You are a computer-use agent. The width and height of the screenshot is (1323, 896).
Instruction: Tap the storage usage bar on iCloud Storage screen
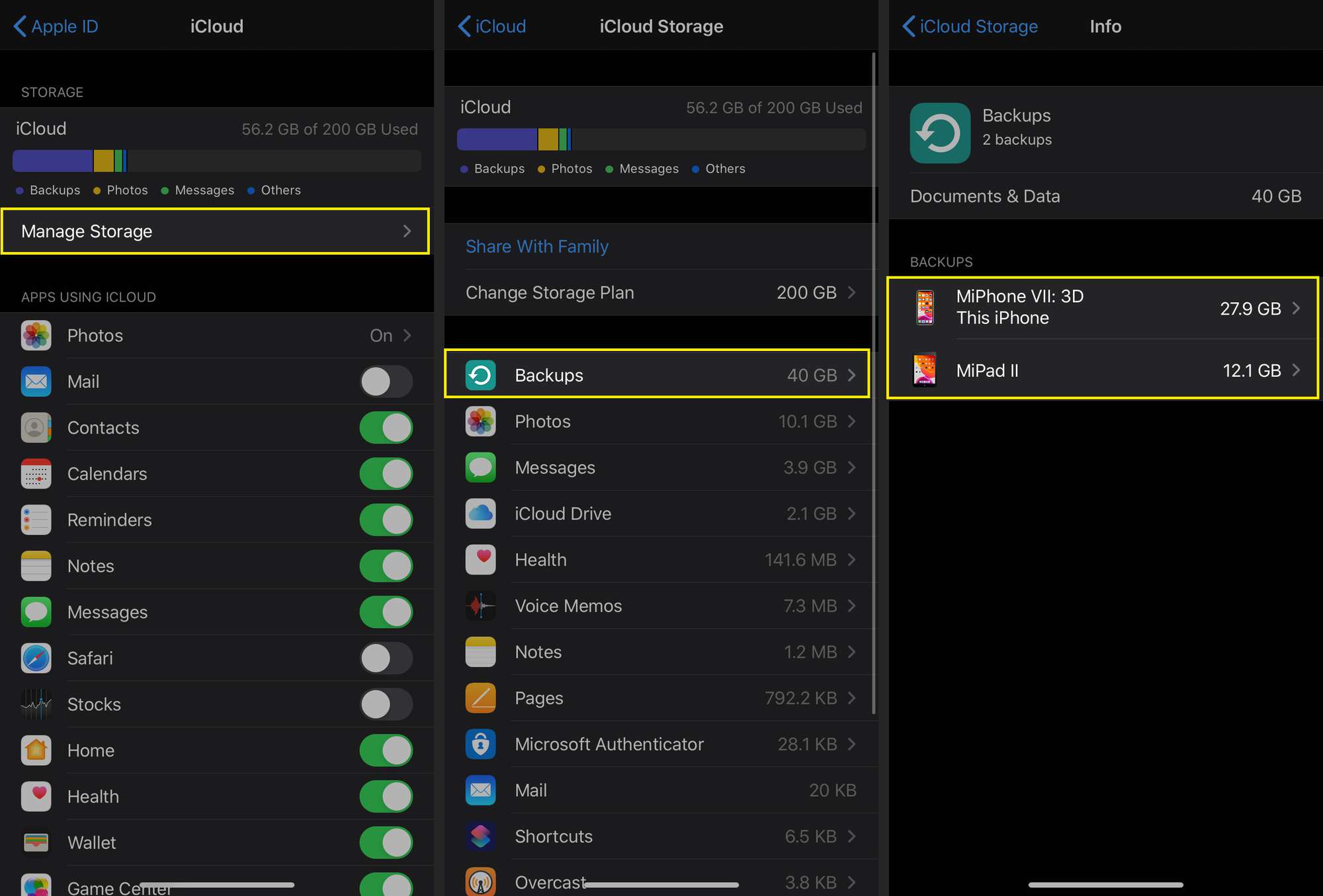(661, 140)
